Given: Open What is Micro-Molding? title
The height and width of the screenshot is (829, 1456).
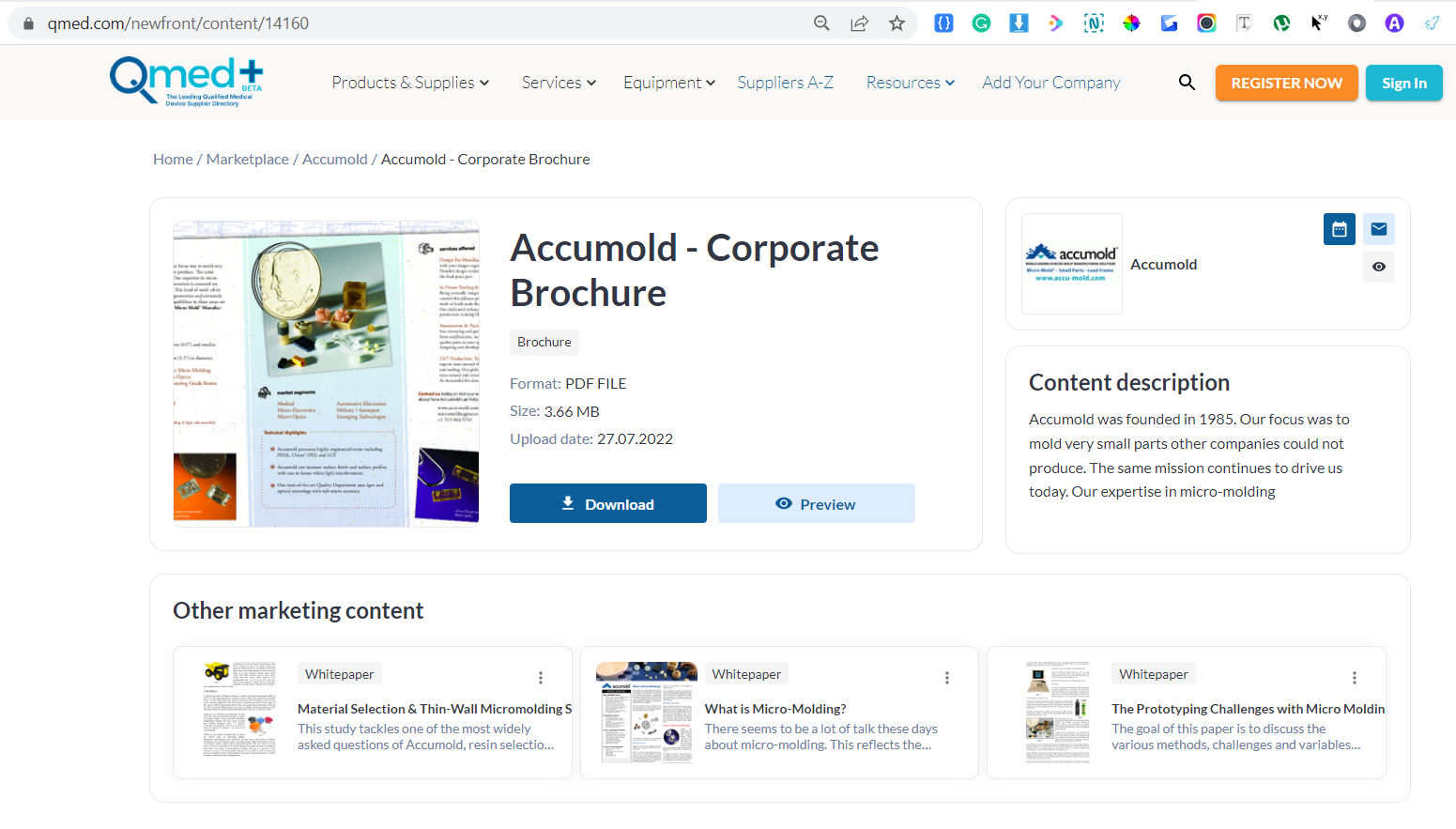Looking at the screenshot, I should pos(775,709).
